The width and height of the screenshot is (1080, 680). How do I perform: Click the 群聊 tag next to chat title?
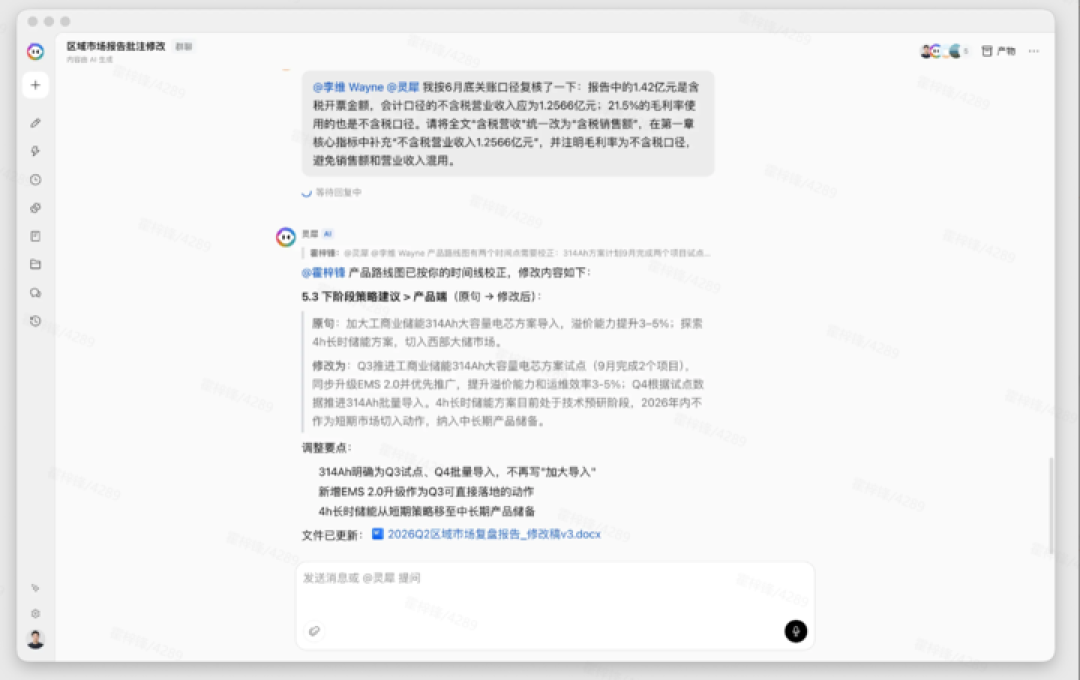tap(183, 47)
